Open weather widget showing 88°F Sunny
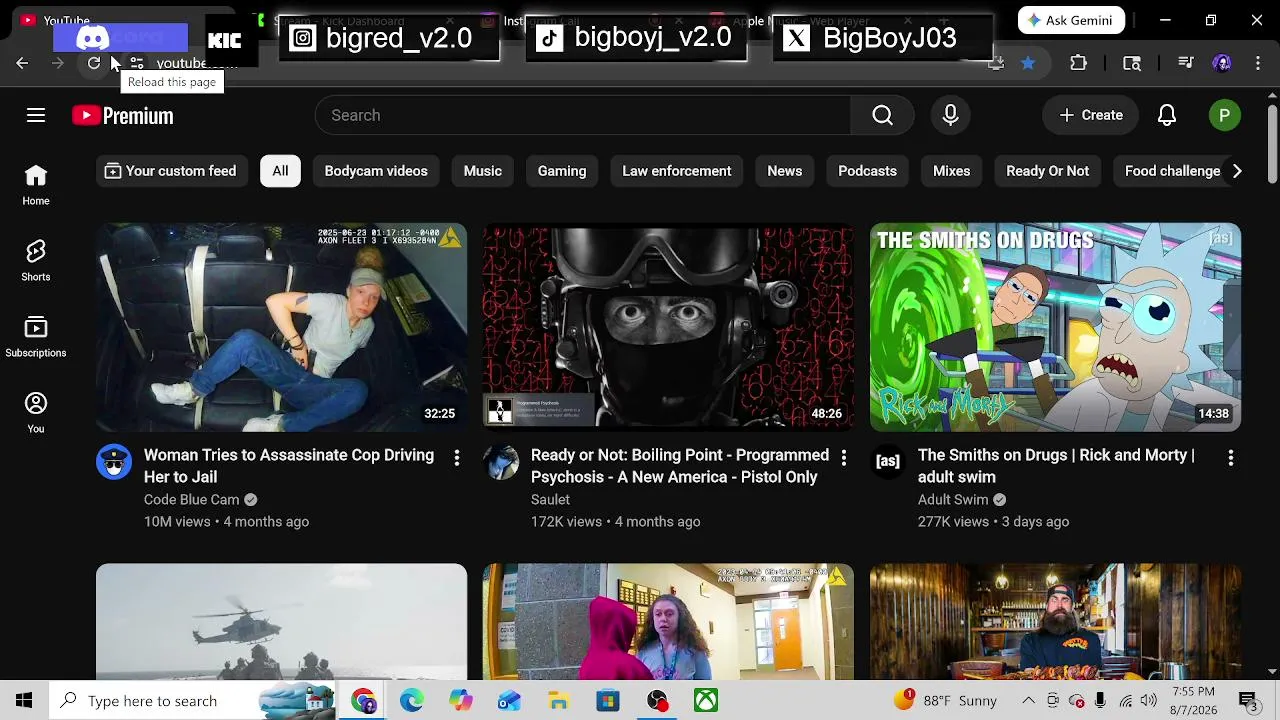This screenshot has width=1280, height=720. [945, 701]
